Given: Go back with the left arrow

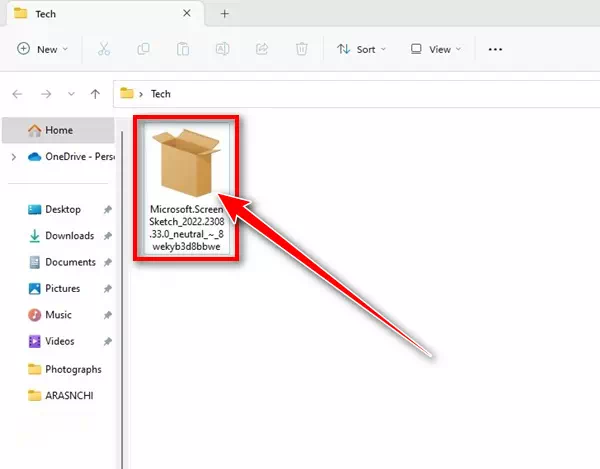Looking at the screenshot, I should click(x=17, y=94).
